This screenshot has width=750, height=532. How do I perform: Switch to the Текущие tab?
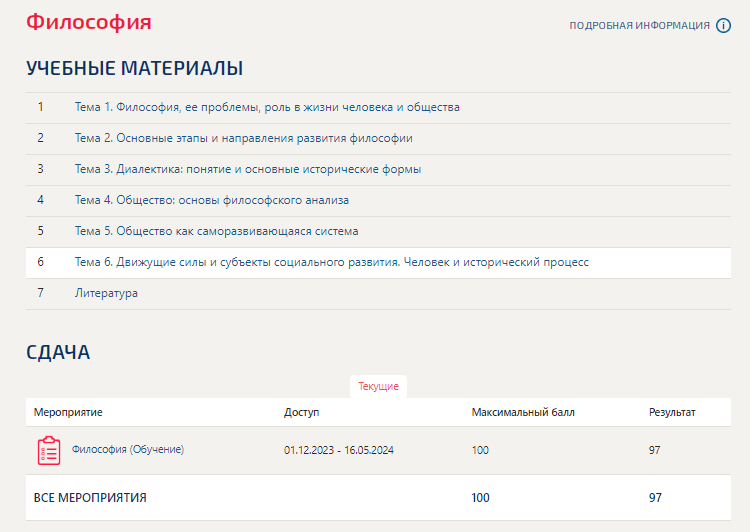point(378,386)
